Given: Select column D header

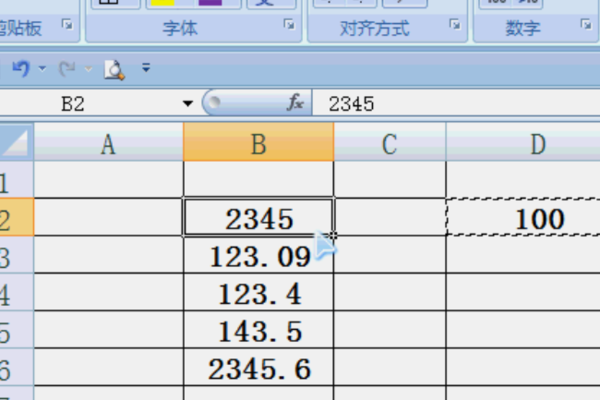Looking at the screenshot, I should pos(523,142).
